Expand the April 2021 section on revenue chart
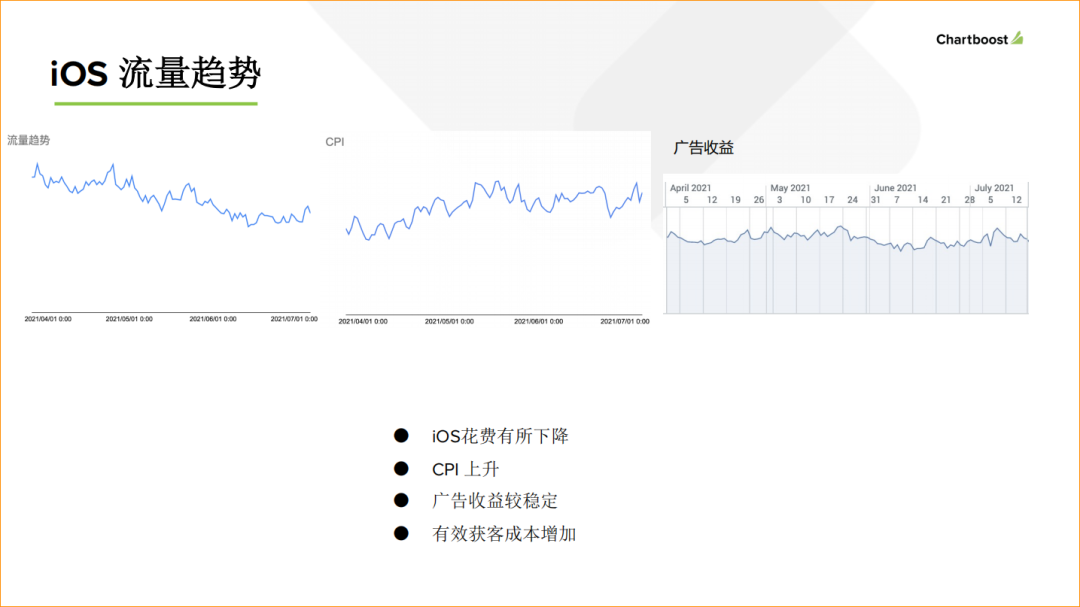Image resolution: width=1080 pixels, height=607 pixels. (x=690, y=187)
